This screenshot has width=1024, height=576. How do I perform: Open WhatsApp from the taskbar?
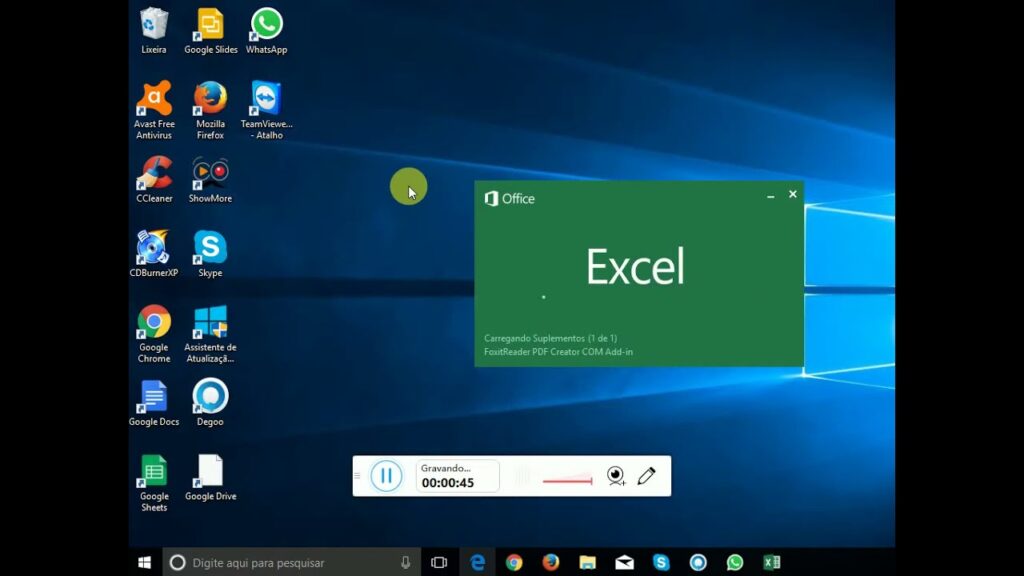(735, 562)
